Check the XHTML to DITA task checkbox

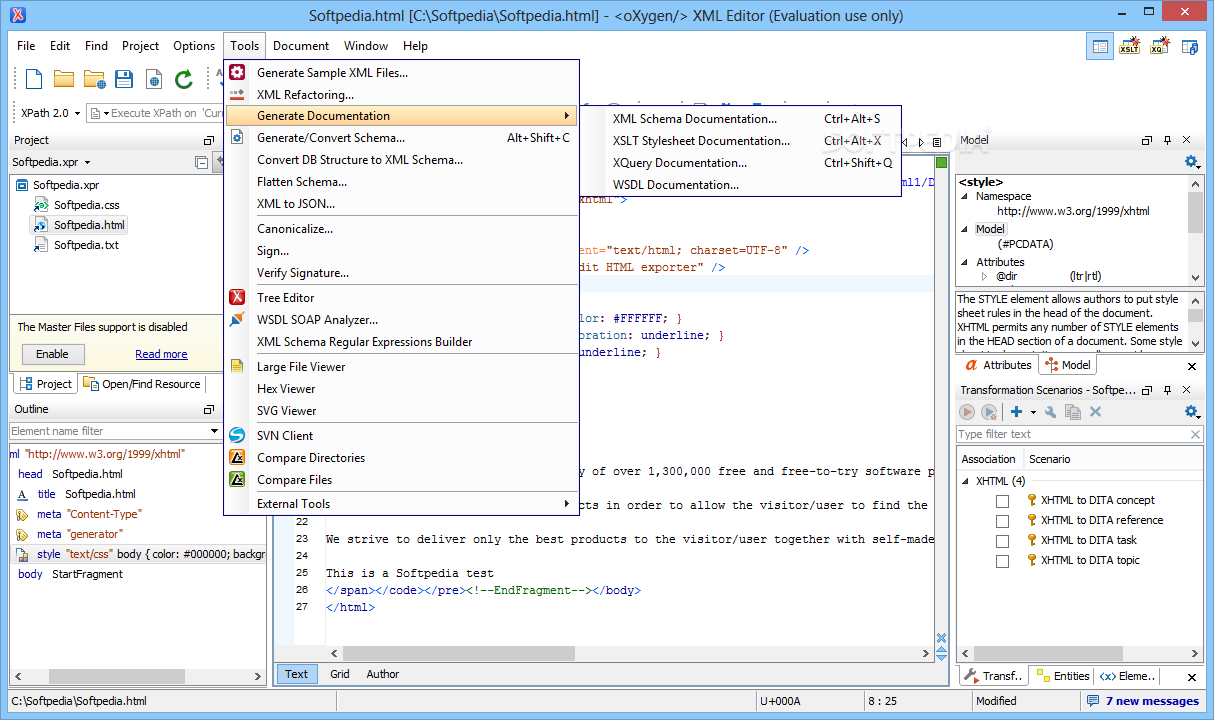[x=1002, y=541]
